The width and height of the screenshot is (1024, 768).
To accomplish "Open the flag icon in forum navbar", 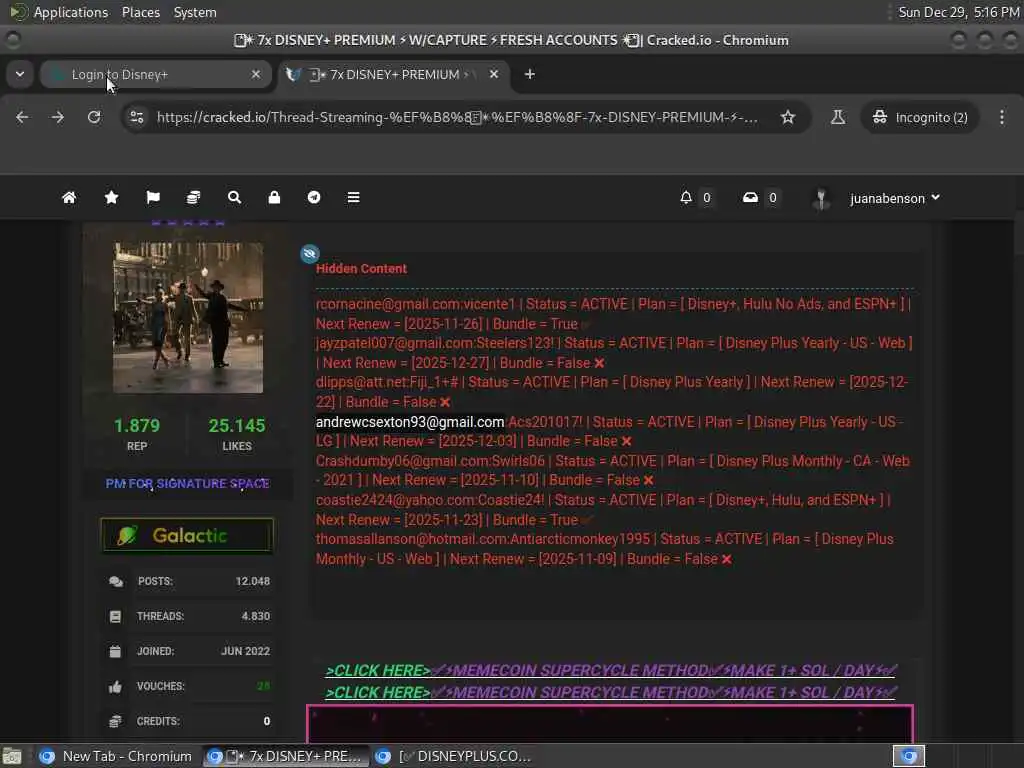I will pyautogui.click(x=153, y=197).
